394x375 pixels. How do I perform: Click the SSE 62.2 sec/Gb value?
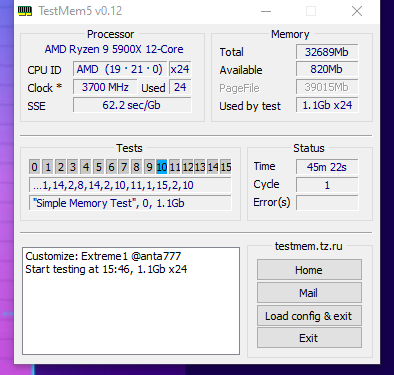[x=132, y=105]
